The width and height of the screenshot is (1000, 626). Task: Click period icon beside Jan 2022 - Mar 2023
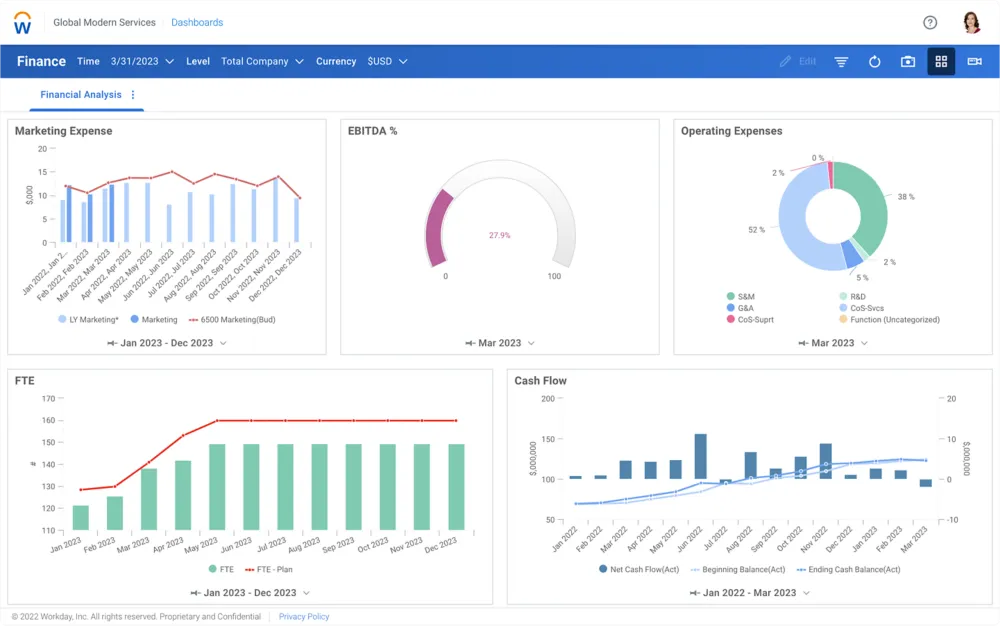tap(695, 593)
